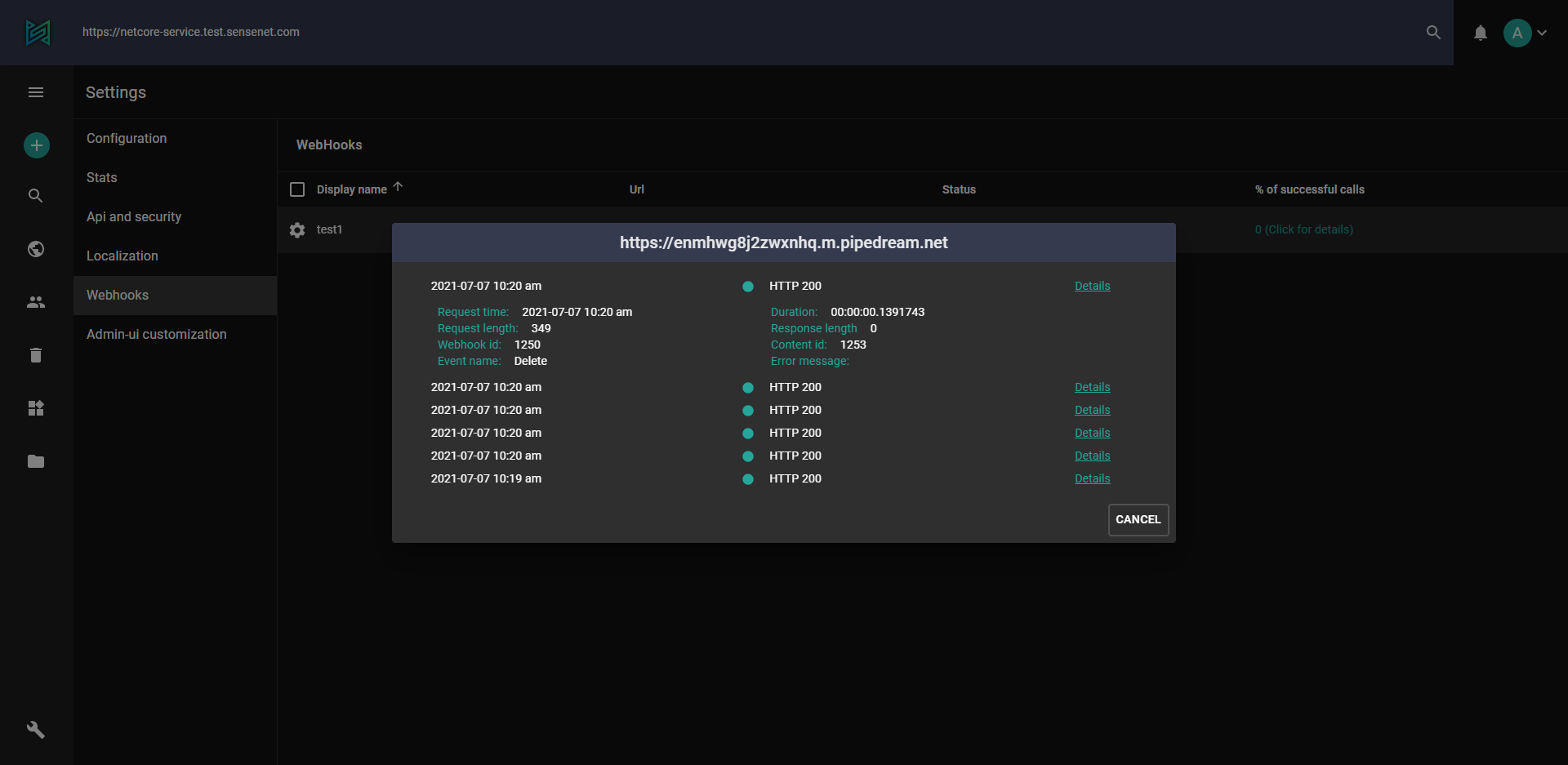Screen dimensions: 1568x765
Task: Open the dashboard widgets icon in sidebar
Action: 36,408
